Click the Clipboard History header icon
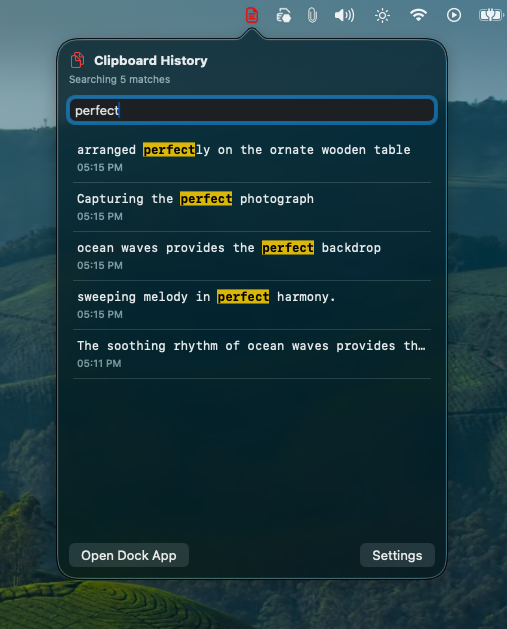Image resolution: width=507 pixels, height=629 pixels. click(x=77, y=60)
